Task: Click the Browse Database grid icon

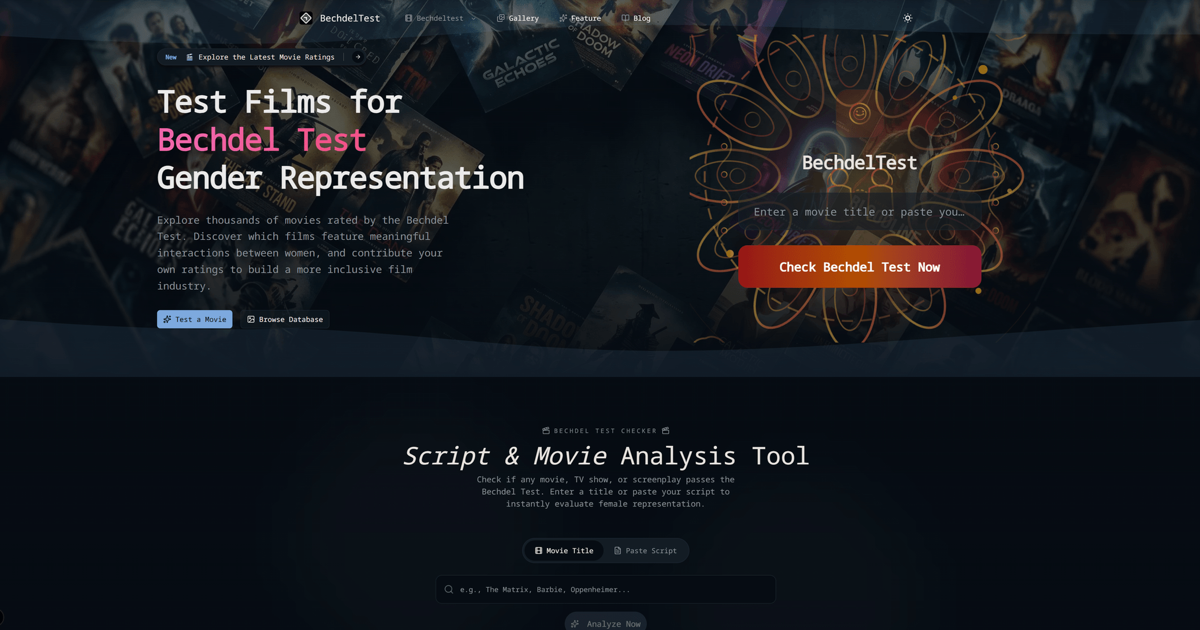Action: click(x=251, y=319)
